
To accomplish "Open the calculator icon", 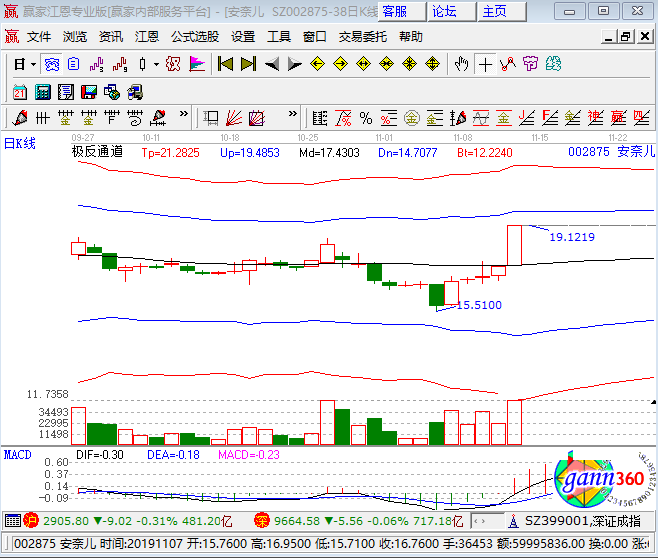I will pyautogui.click(x=43, y=92).
